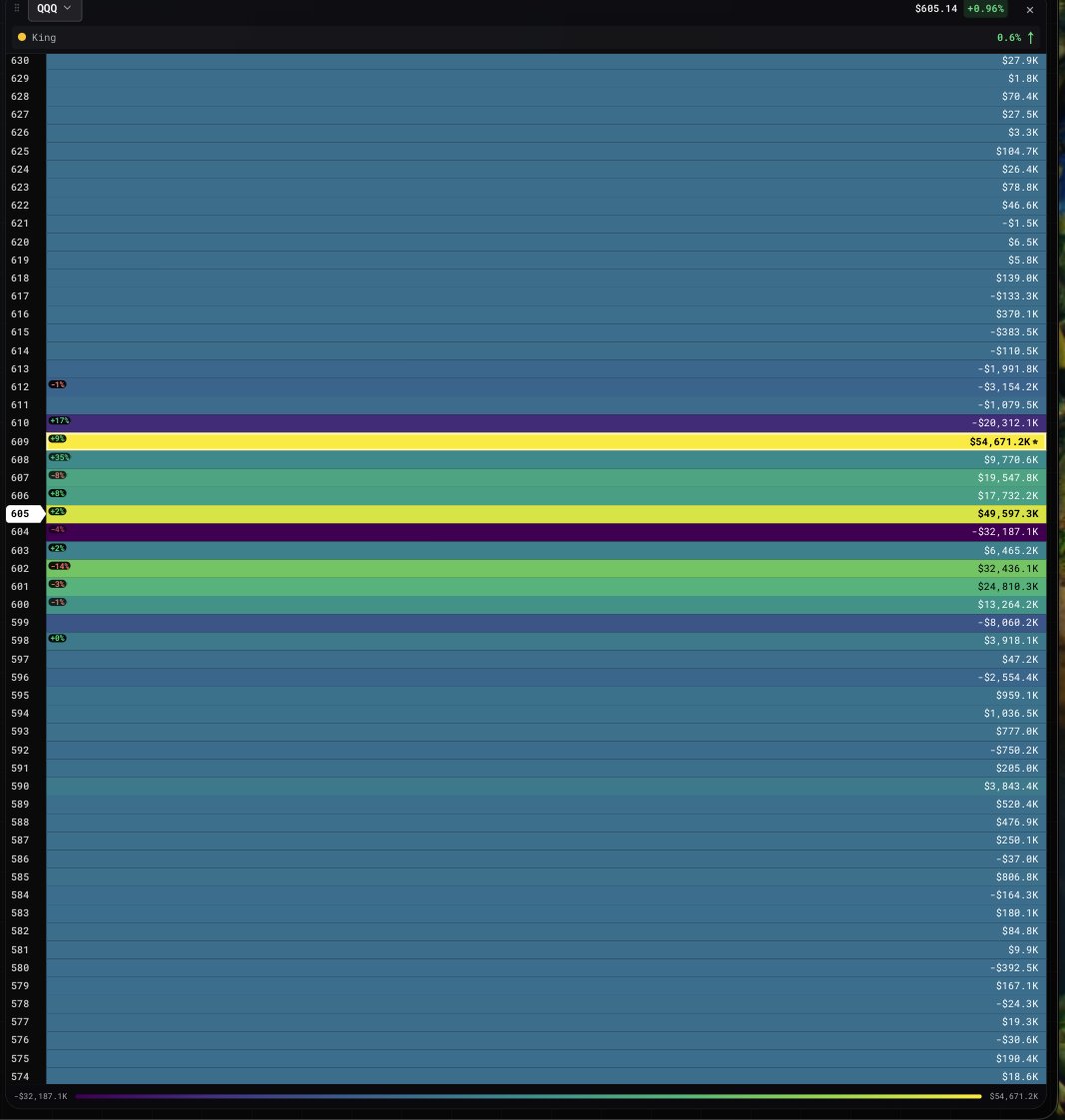Select the -$383.5K value at strike 615
The height and width of the screenshot is (1120, 1065).
(x=1014, y=332)
